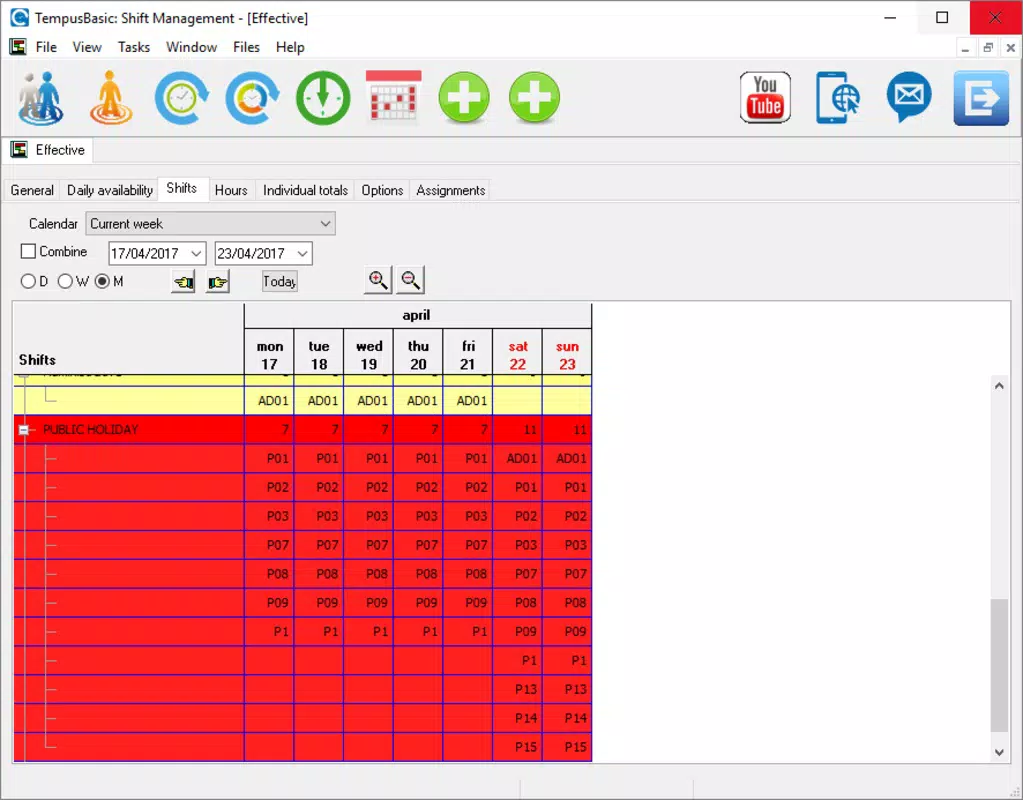Select the D view radio button
Viewport: 1023px width, 800px height.
coord(28,281)
